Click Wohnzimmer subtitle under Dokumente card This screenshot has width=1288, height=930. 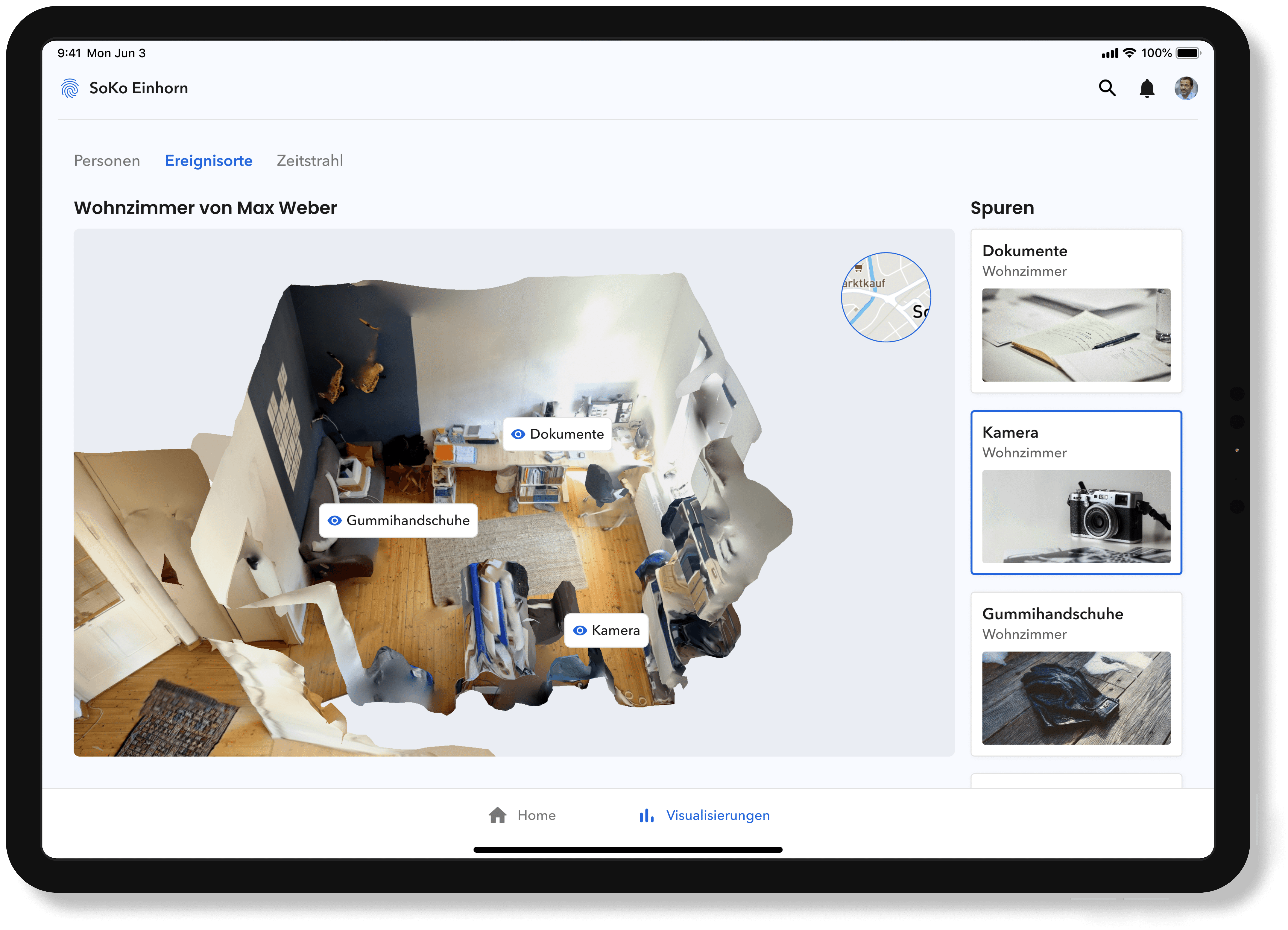click(x=1024, y=272)
